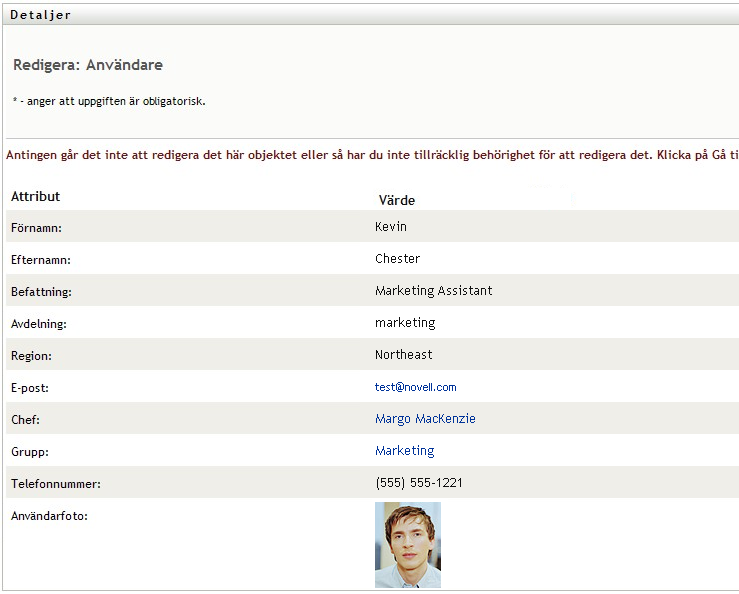Select the Befattning attribute label
The width and height of the screenshot is (739, 594).
(x=41, y=292)
